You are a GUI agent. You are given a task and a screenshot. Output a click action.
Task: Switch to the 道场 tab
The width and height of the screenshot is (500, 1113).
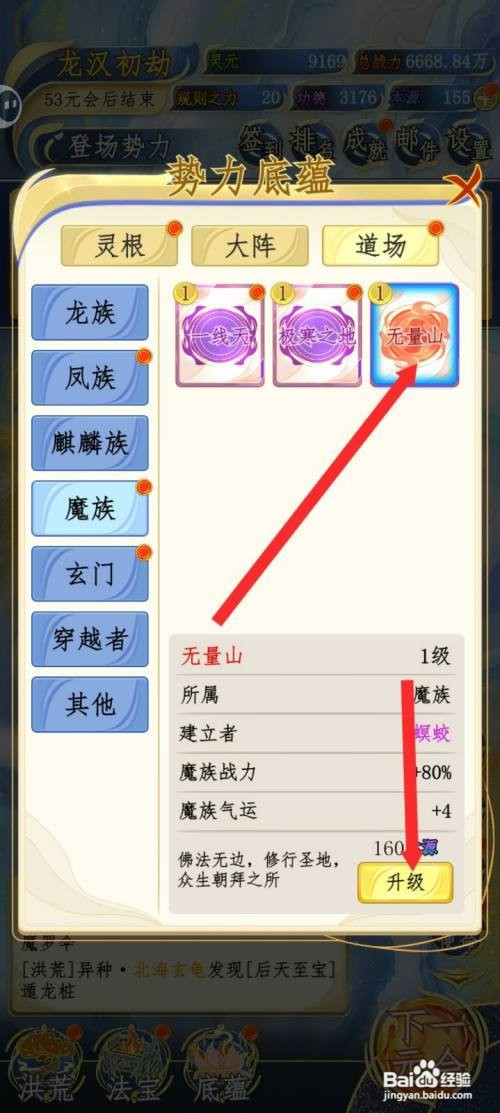(x=381, y=246)
